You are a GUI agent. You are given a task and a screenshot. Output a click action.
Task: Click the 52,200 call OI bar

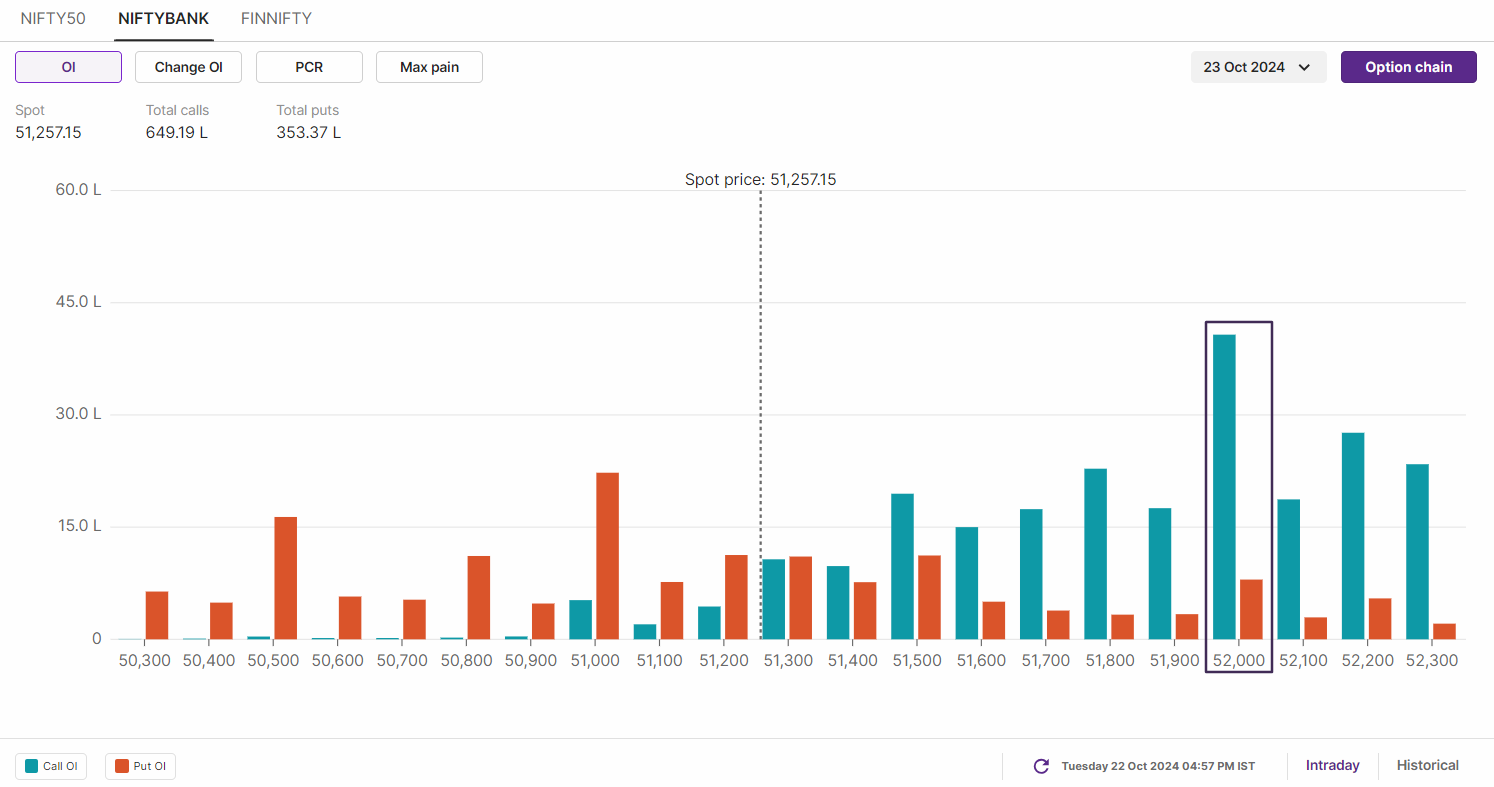(1353, 536)
